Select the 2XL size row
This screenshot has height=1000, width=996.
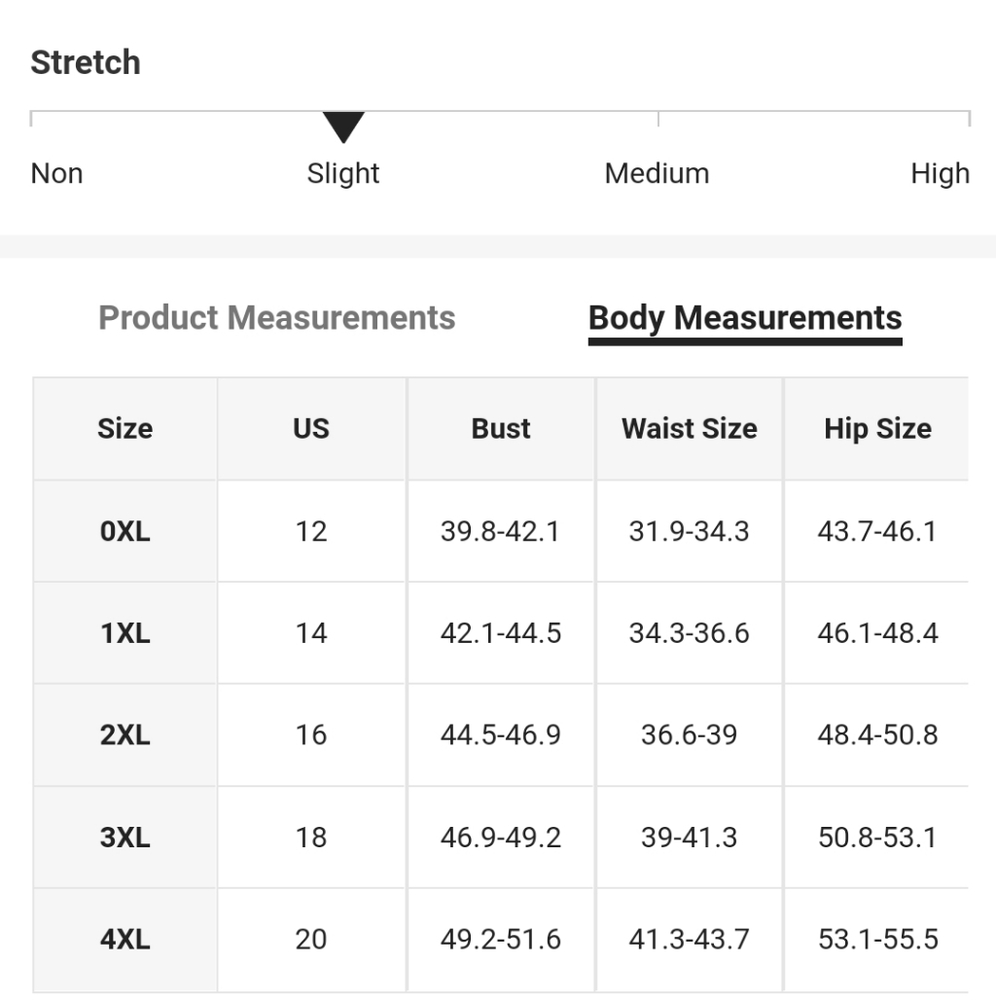(501, 735)
